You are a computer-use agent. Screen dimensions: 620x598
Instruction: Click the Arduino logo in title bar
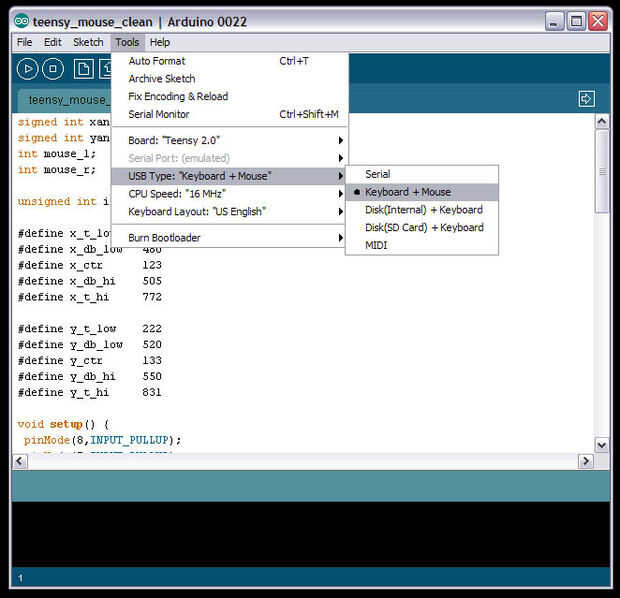[22, 21]
